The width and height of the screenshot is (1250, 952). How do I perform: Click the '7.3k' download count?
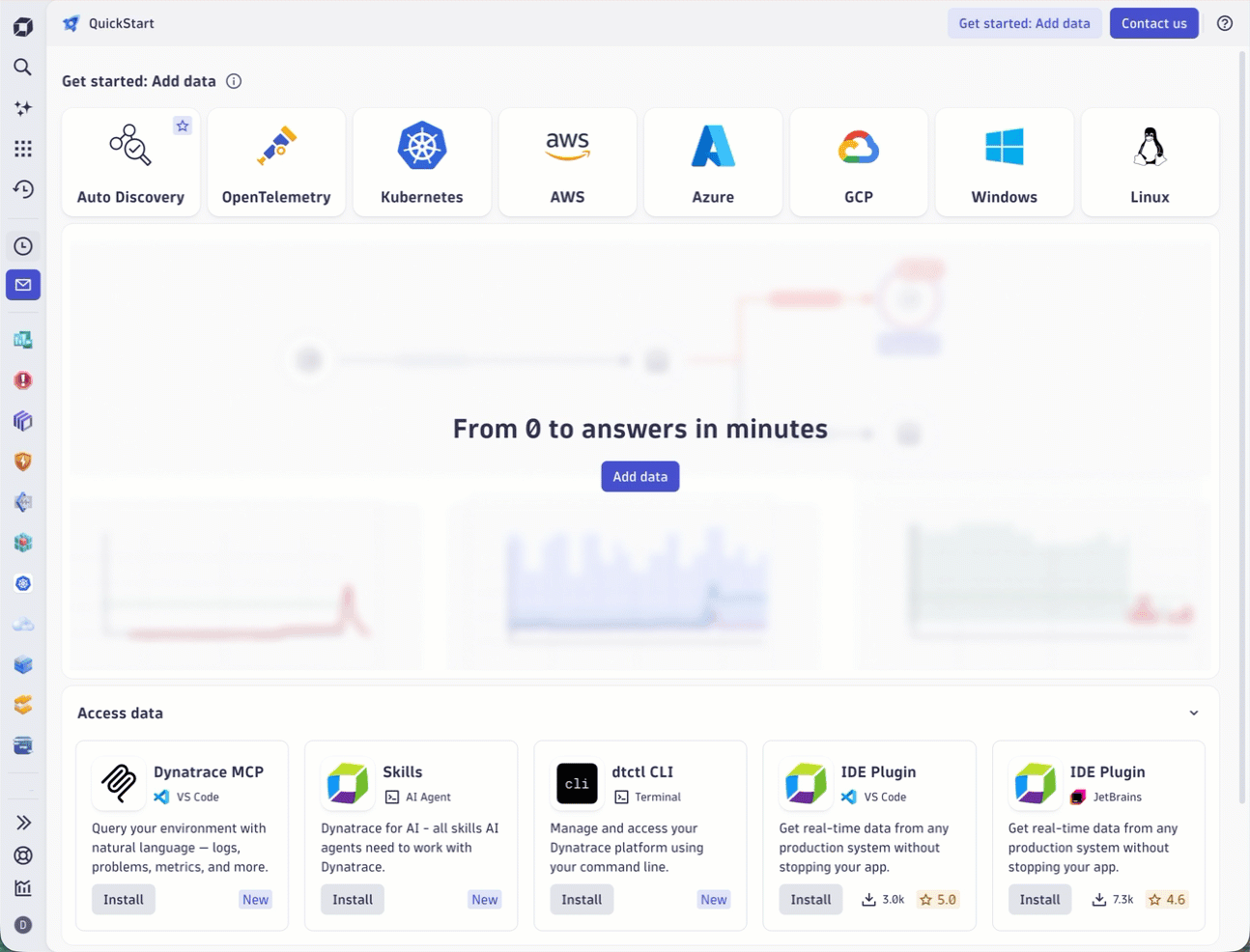(x=1113, y=899)
